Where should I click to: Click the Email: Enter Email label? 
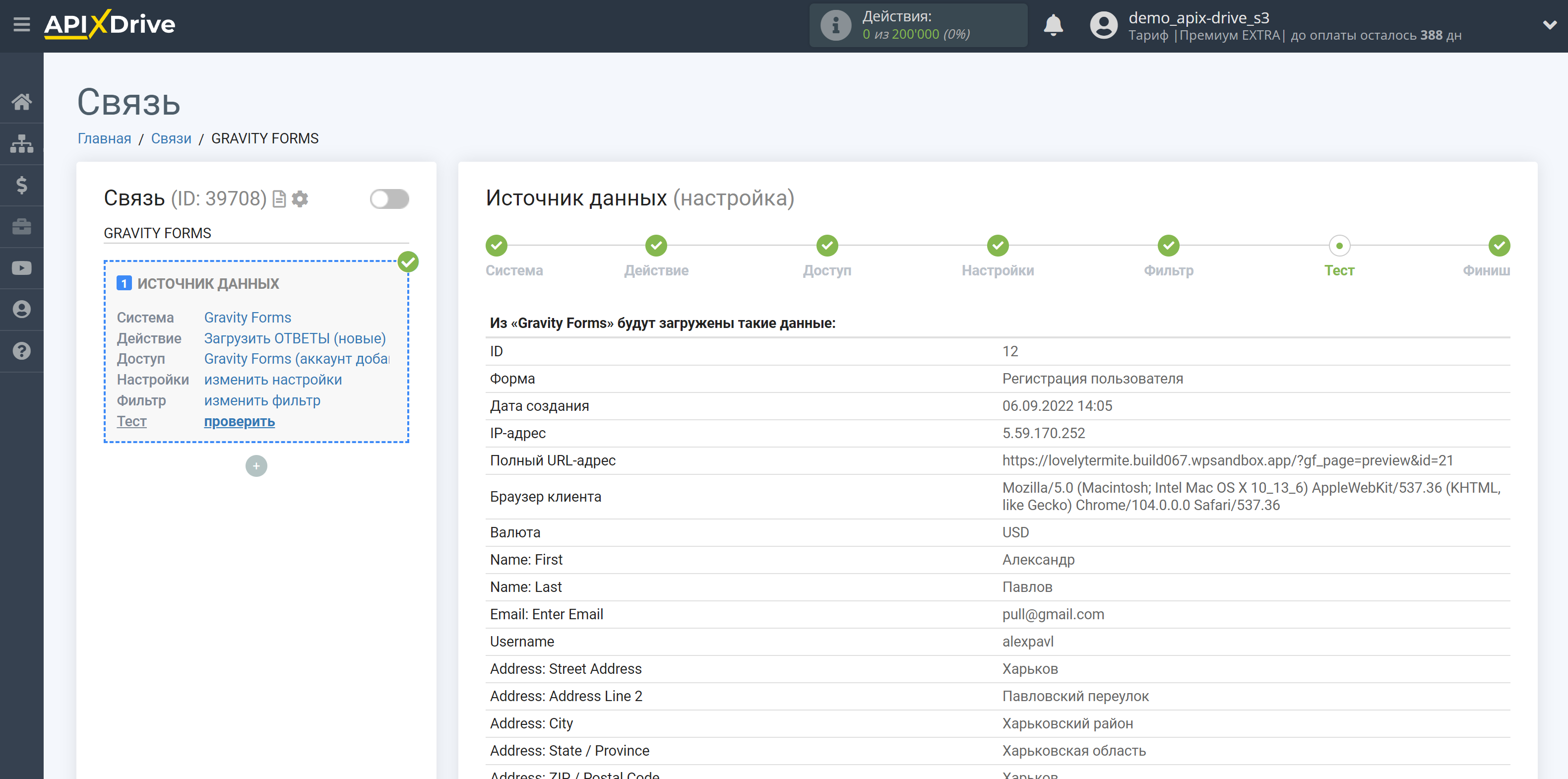547,615
